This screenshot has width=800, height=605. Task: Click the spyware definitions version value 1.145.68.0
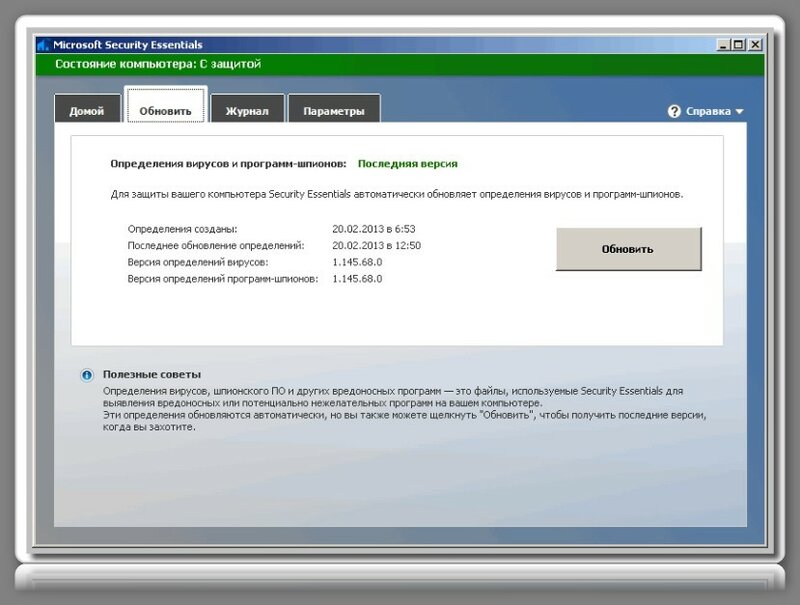click(357, 279)
